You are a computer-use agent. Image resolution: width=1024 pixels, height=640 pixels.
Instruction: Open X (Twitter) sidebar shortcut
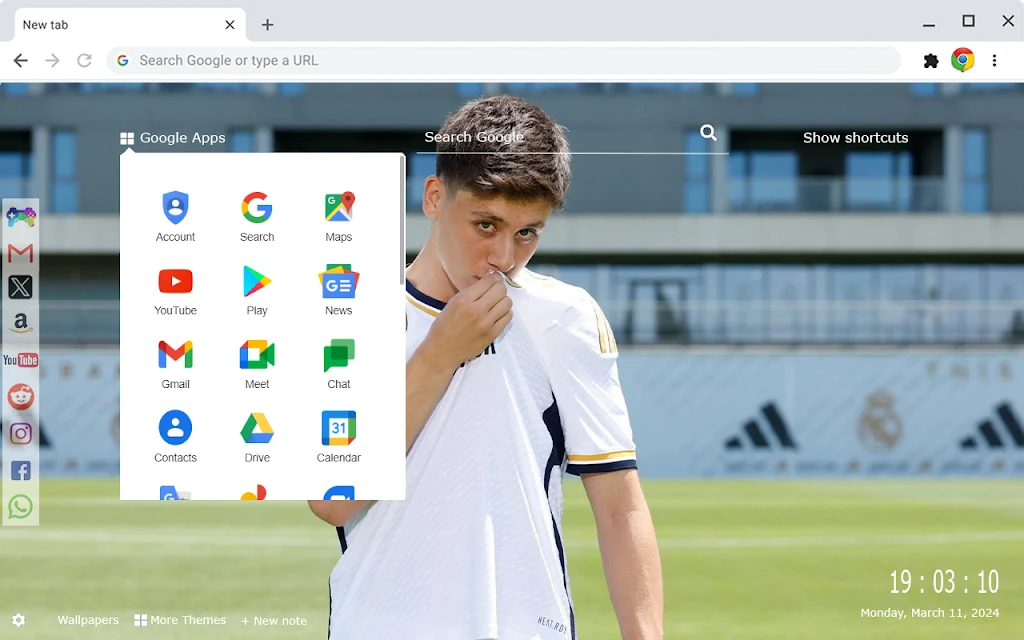(x=20, y=287)
